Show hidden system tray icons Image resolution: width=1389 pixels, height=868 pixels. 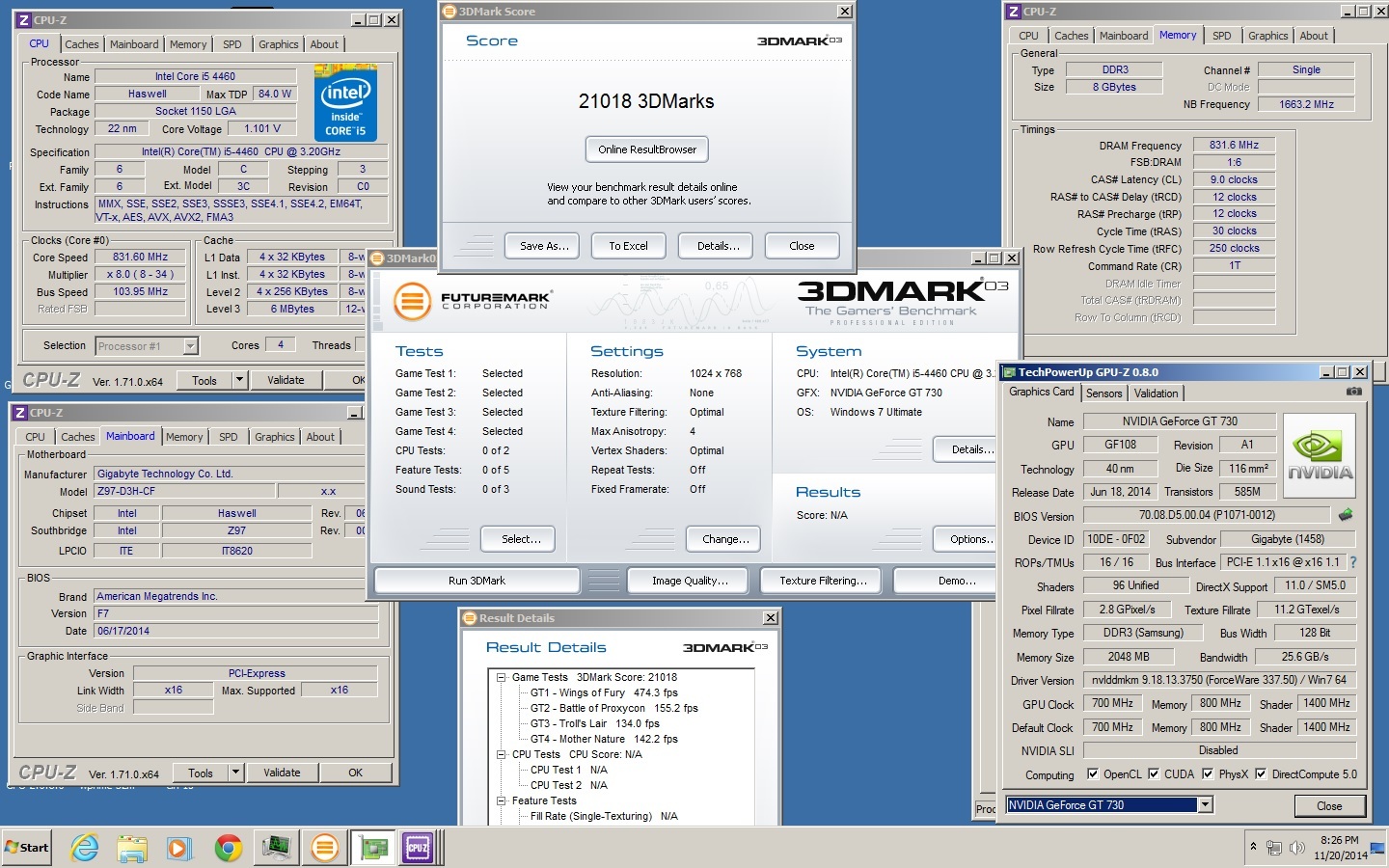pyautogui.click(x=1253, y=848)
